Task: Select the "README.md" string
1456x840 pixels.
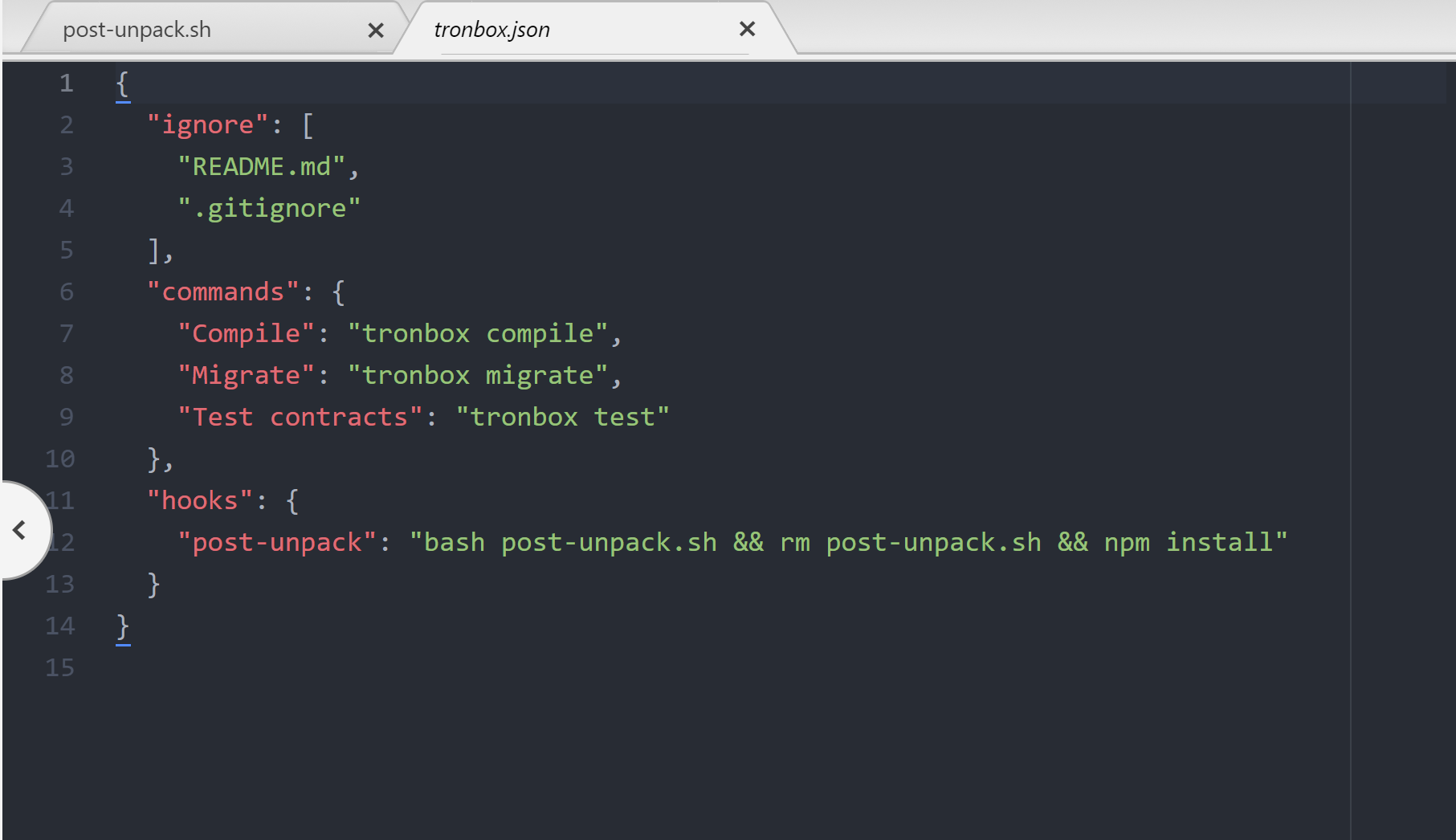Action: point(265,165)
